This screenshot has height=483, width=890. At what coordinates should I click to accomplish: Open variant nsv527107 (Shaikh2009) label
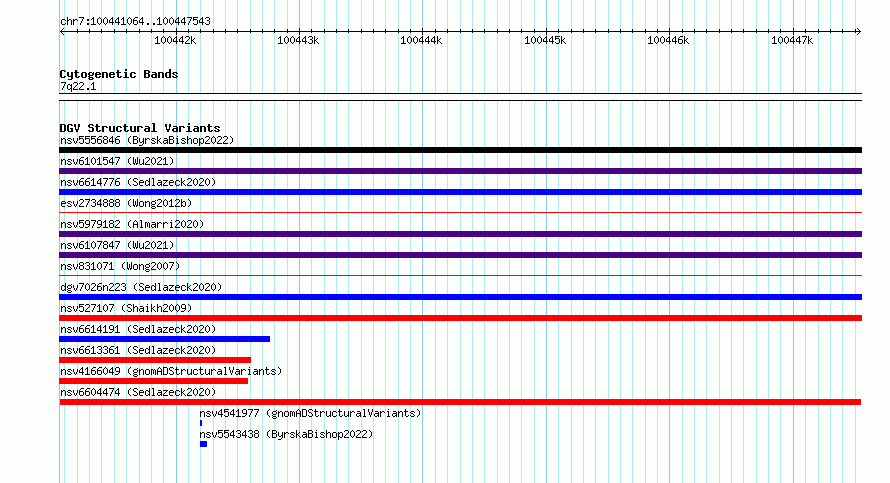pyautogui.click(x=126, y=308)
